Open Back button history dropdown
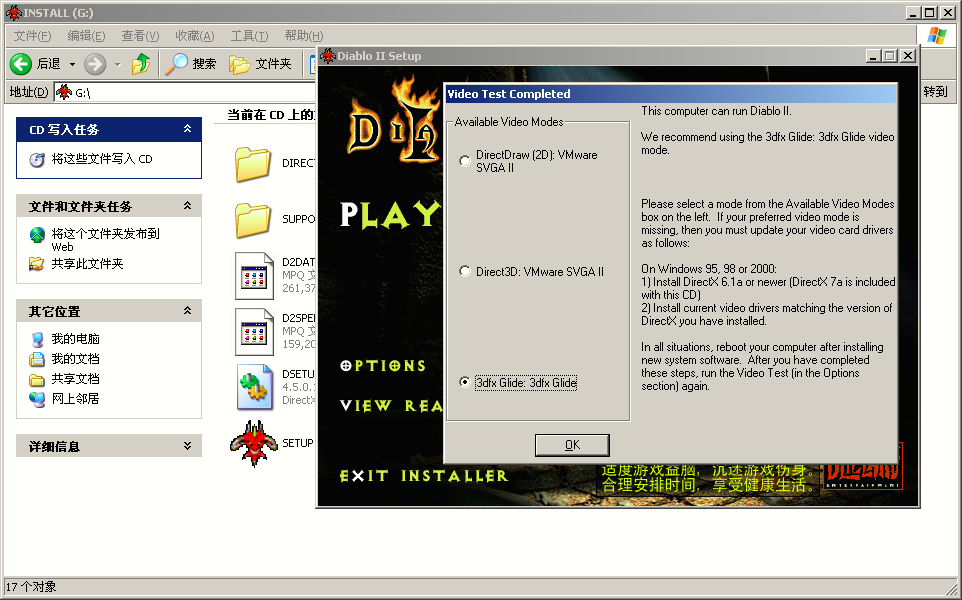962x600 pixels. click(x=72, y=64)
